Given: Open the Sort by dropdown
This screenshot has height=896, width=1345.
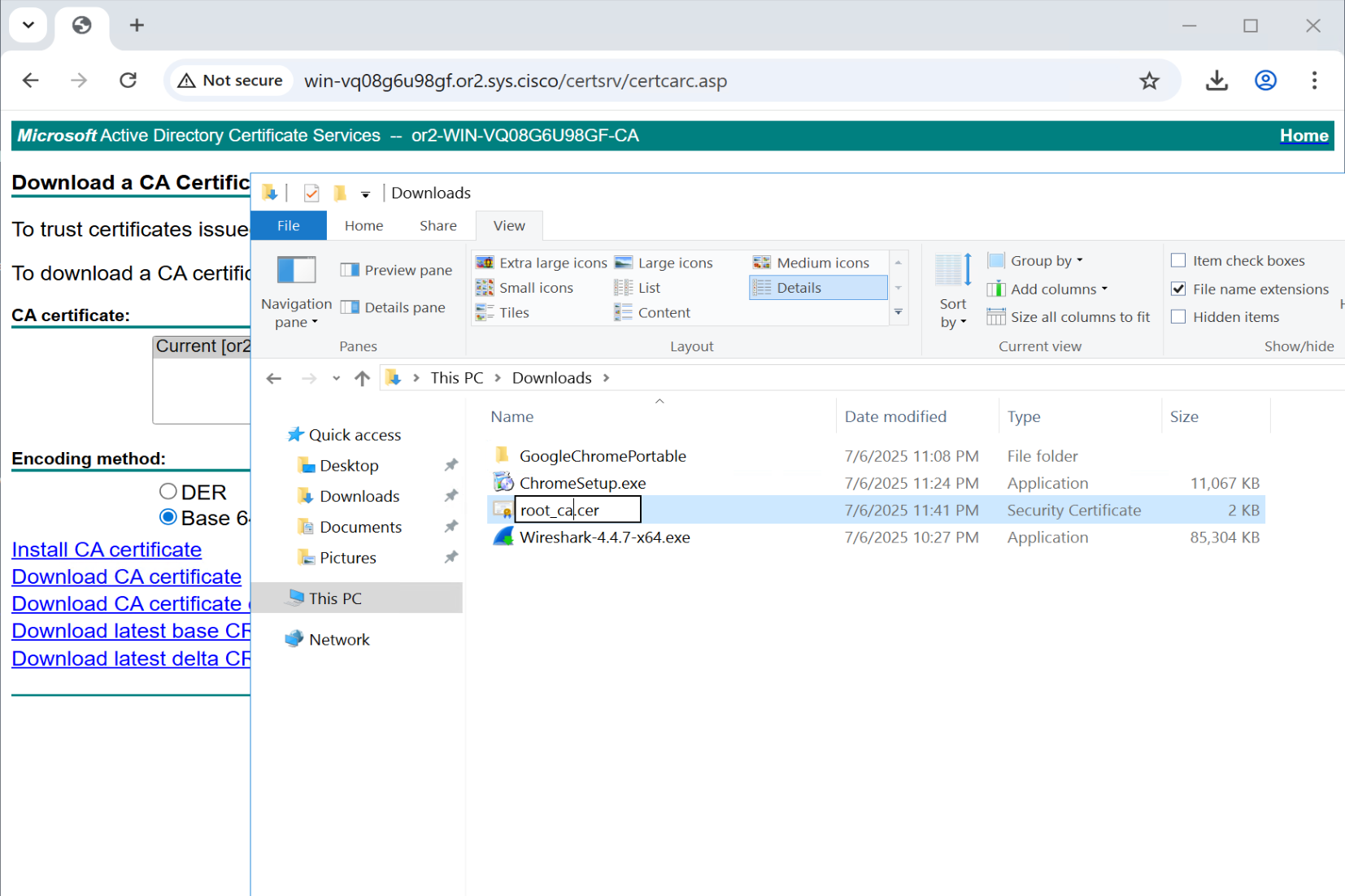Looking at the screenshot, I should coord(952,313).
